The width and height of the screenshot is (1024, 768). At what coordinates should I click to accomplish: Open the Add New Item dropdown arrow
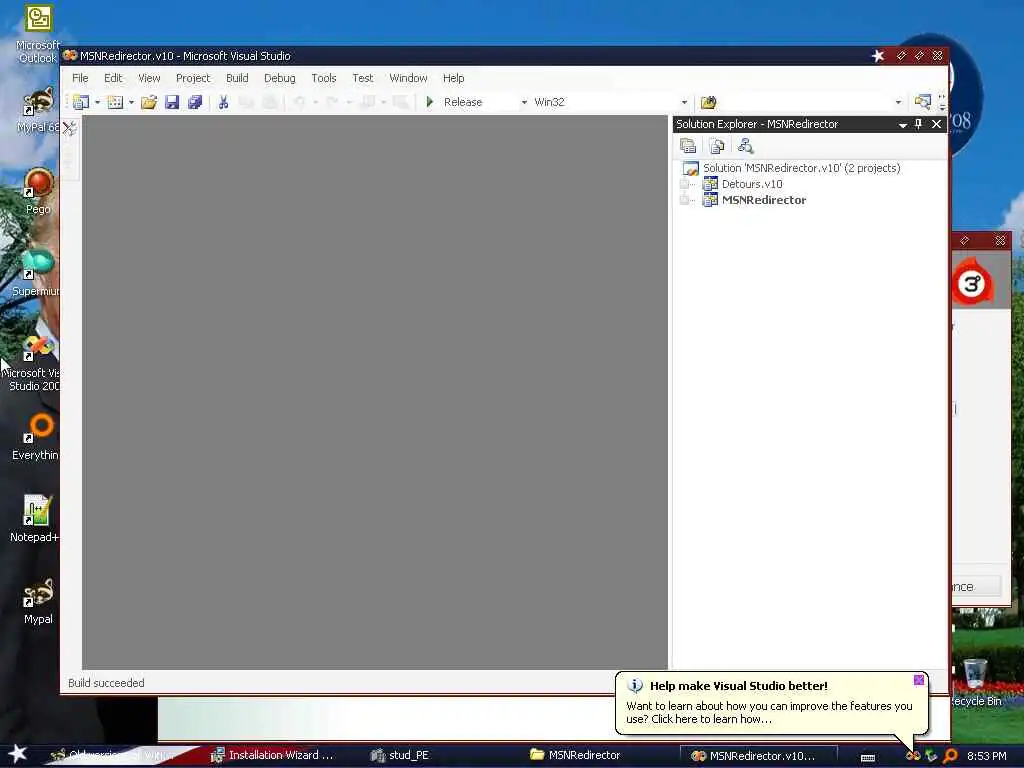tap(131, 103)
